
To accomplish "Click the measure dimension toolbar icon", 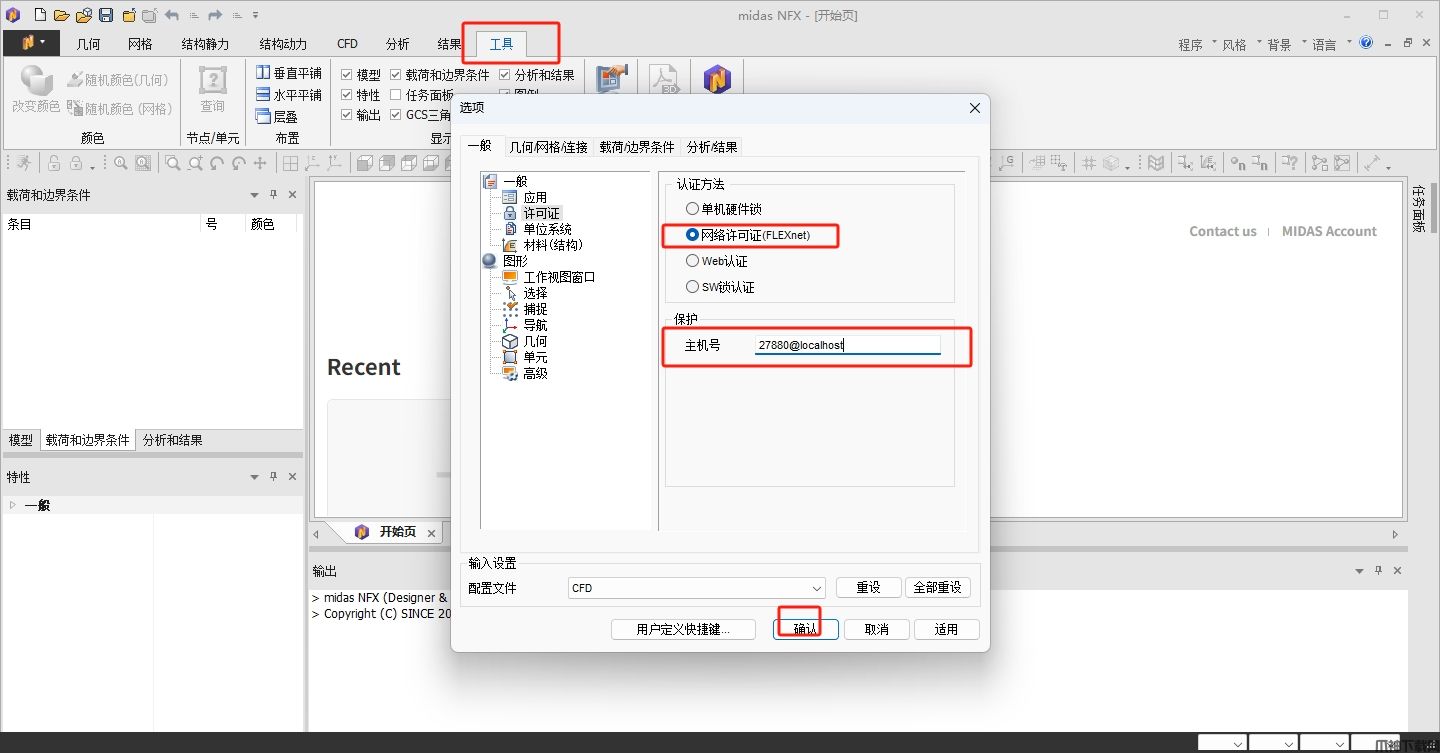I will click(1372, 163).
